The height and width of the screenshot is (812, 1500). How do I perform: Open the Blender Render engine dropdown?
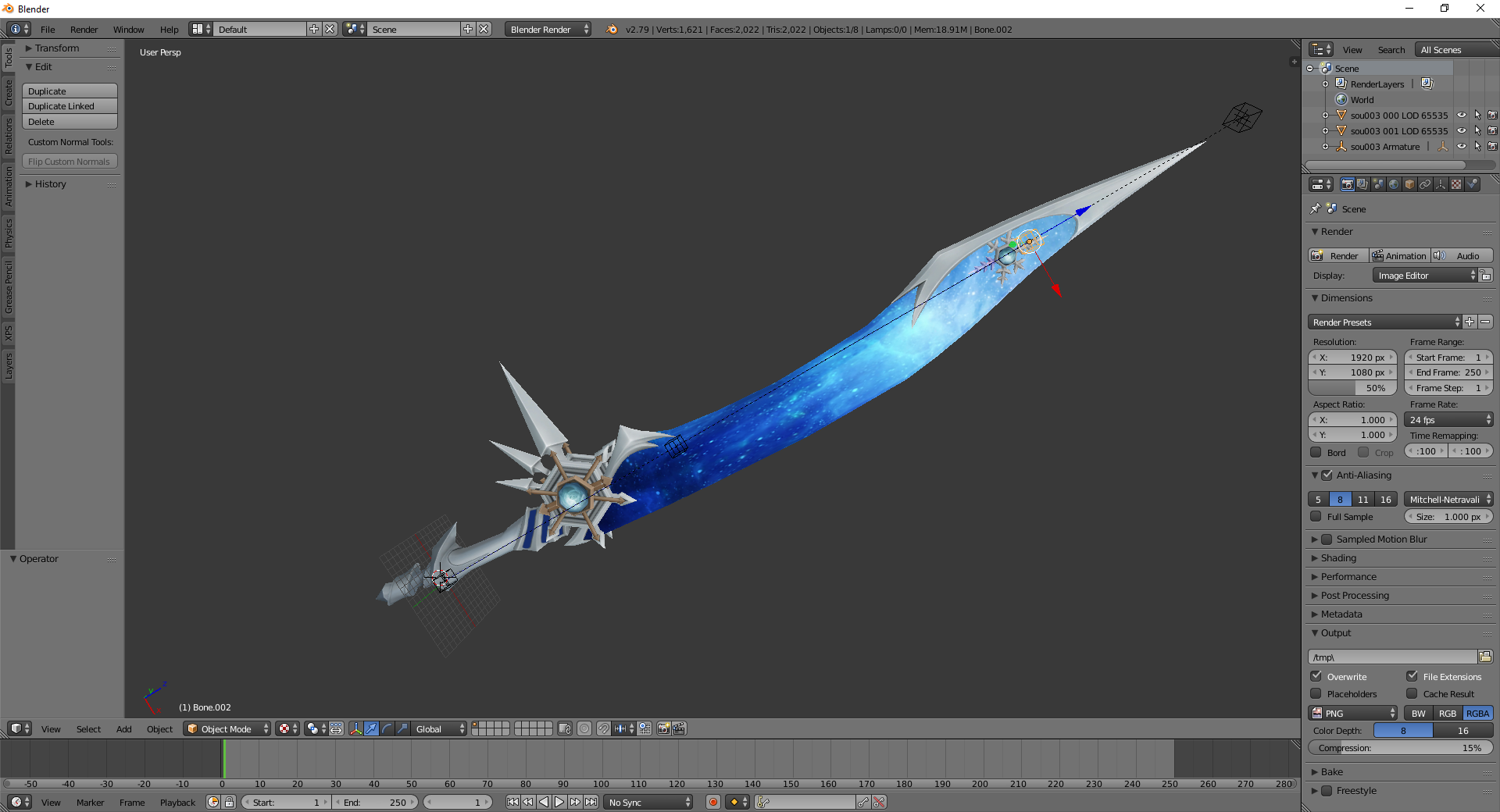(x=548, y=29)
